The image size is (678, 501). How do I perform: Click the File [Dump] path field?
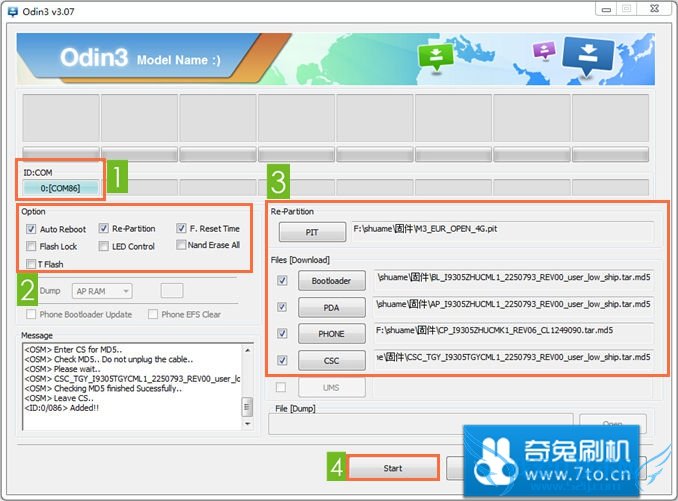click(420, 424)
